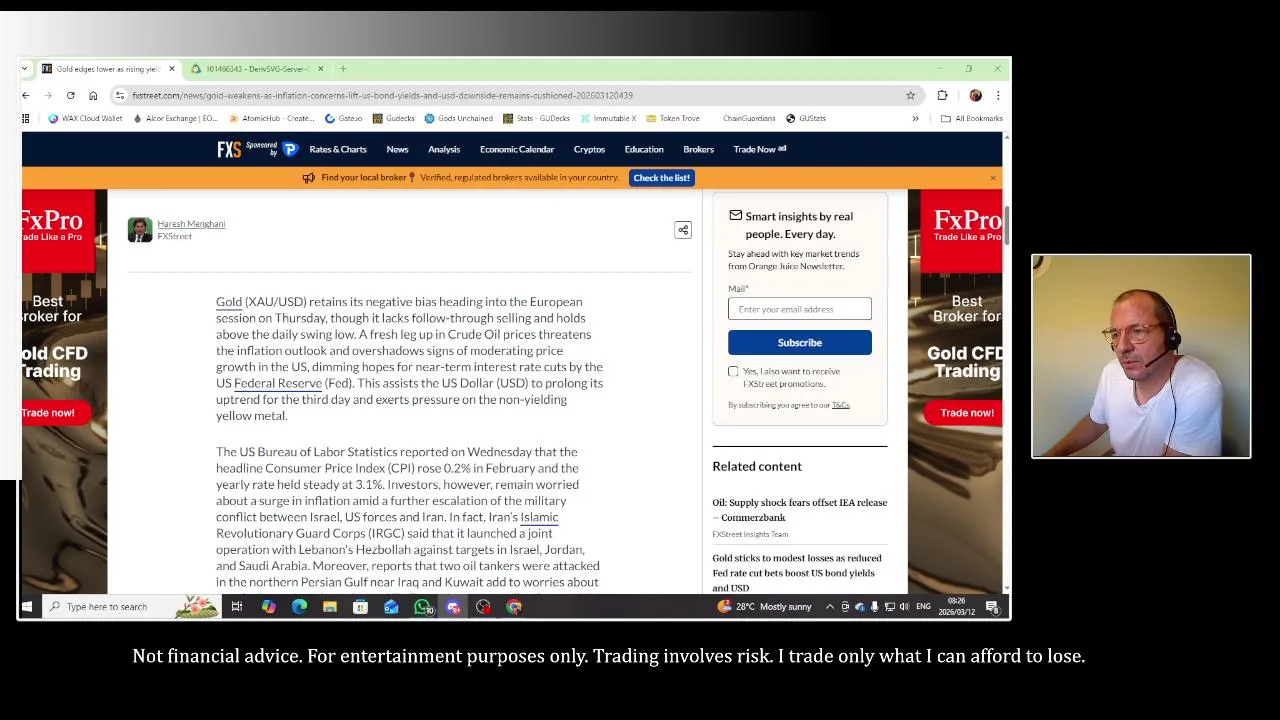Reload the current page
The width and height of the screenshot is (1280, 720).
(x=70, y=95)
